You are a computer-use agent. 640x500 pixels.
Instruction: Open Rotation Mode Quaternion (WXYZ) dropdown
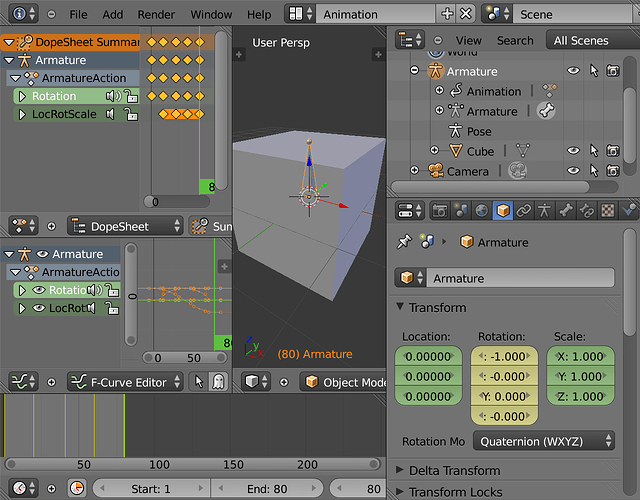[544, 441]
